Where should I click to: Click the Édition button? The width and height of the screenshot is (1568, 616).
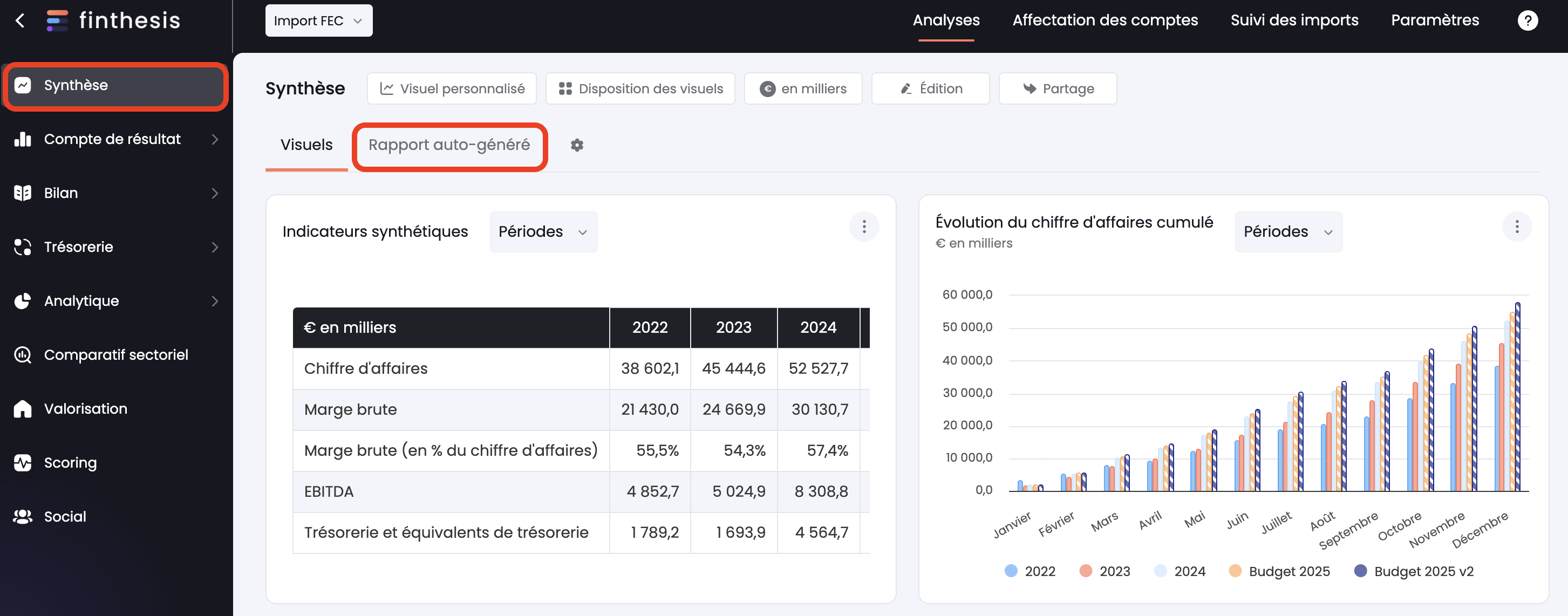pyautogui.click(x=931, y=89)
